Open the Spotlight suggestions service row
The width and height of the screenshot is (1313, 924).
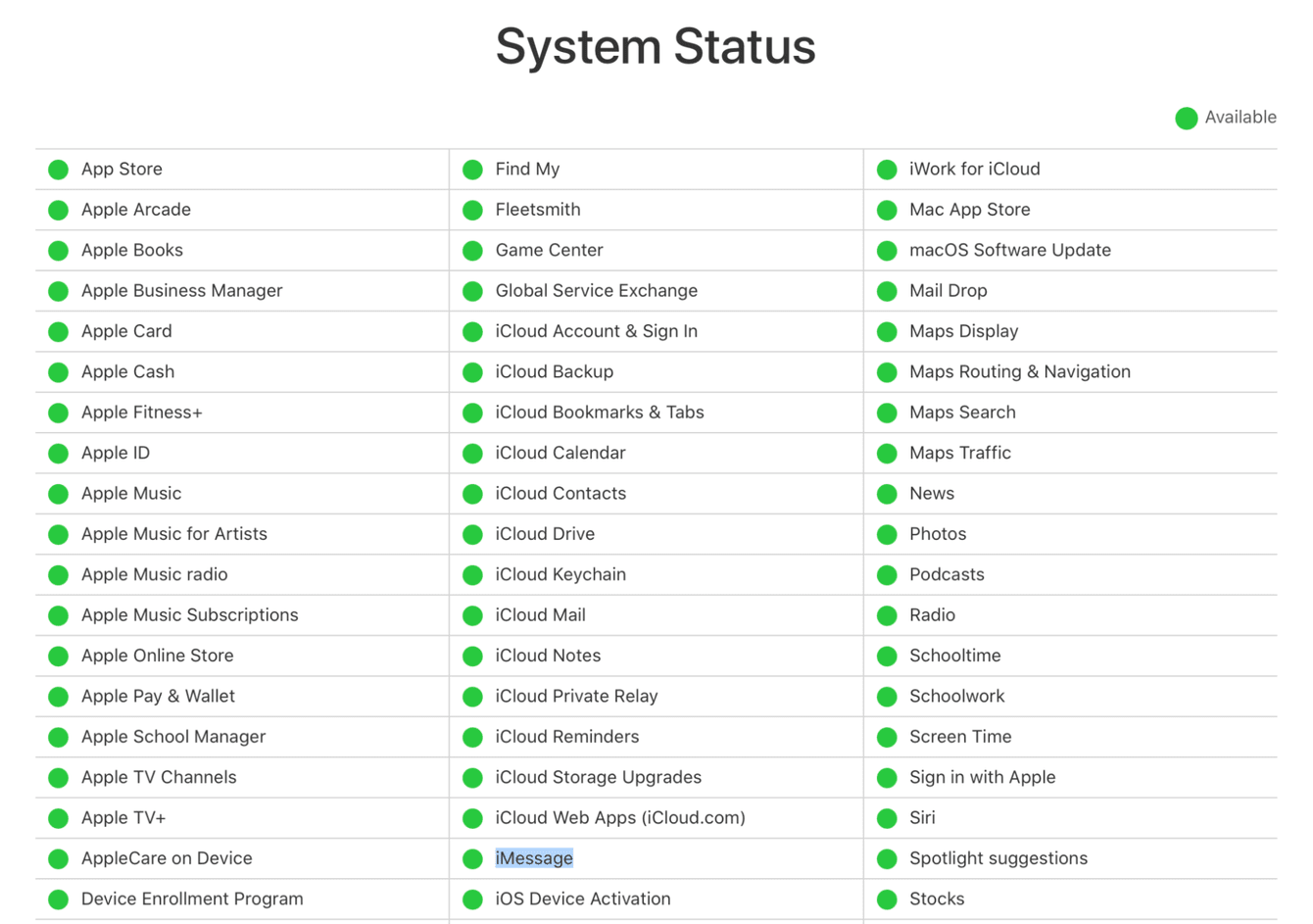point(997,858)
